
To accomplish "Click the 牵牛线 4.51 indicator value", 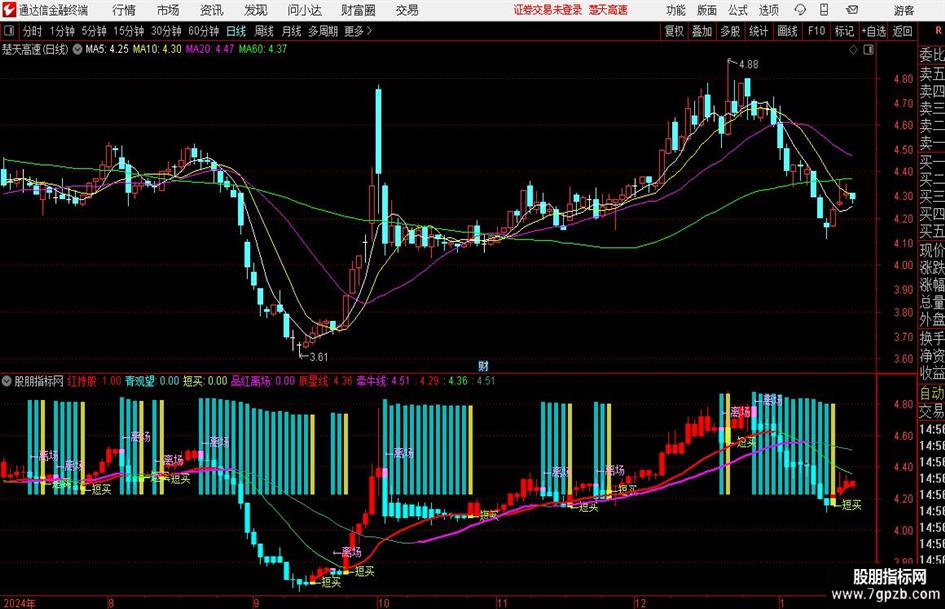I will pos(383,381).
